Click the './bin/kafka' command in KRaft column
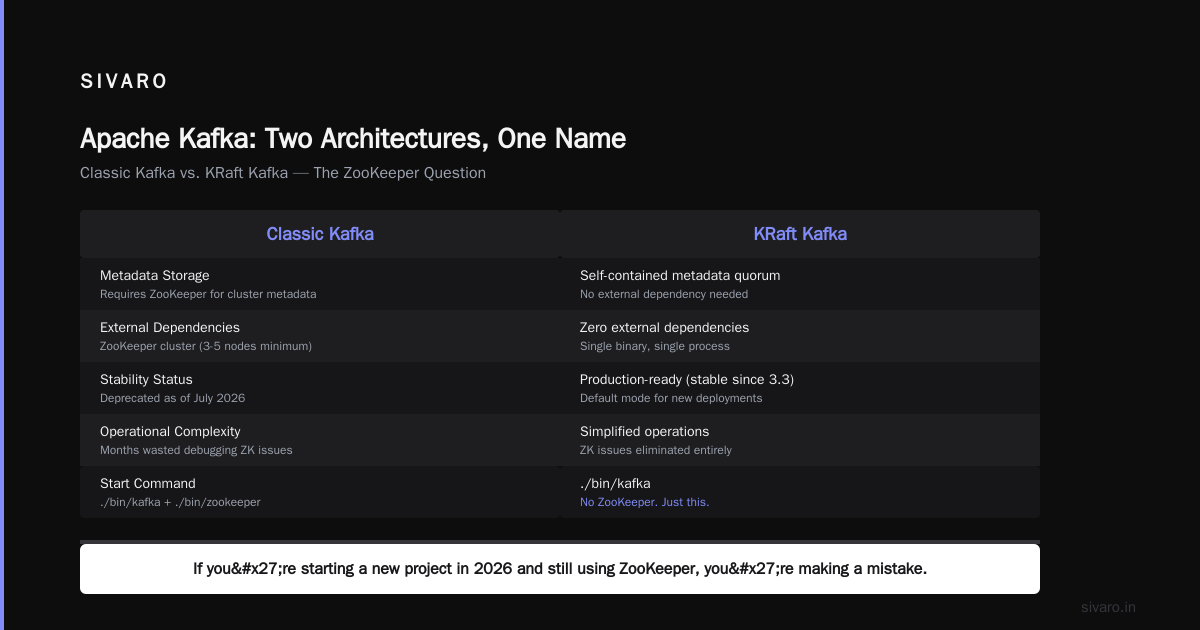 coord(615,483)
